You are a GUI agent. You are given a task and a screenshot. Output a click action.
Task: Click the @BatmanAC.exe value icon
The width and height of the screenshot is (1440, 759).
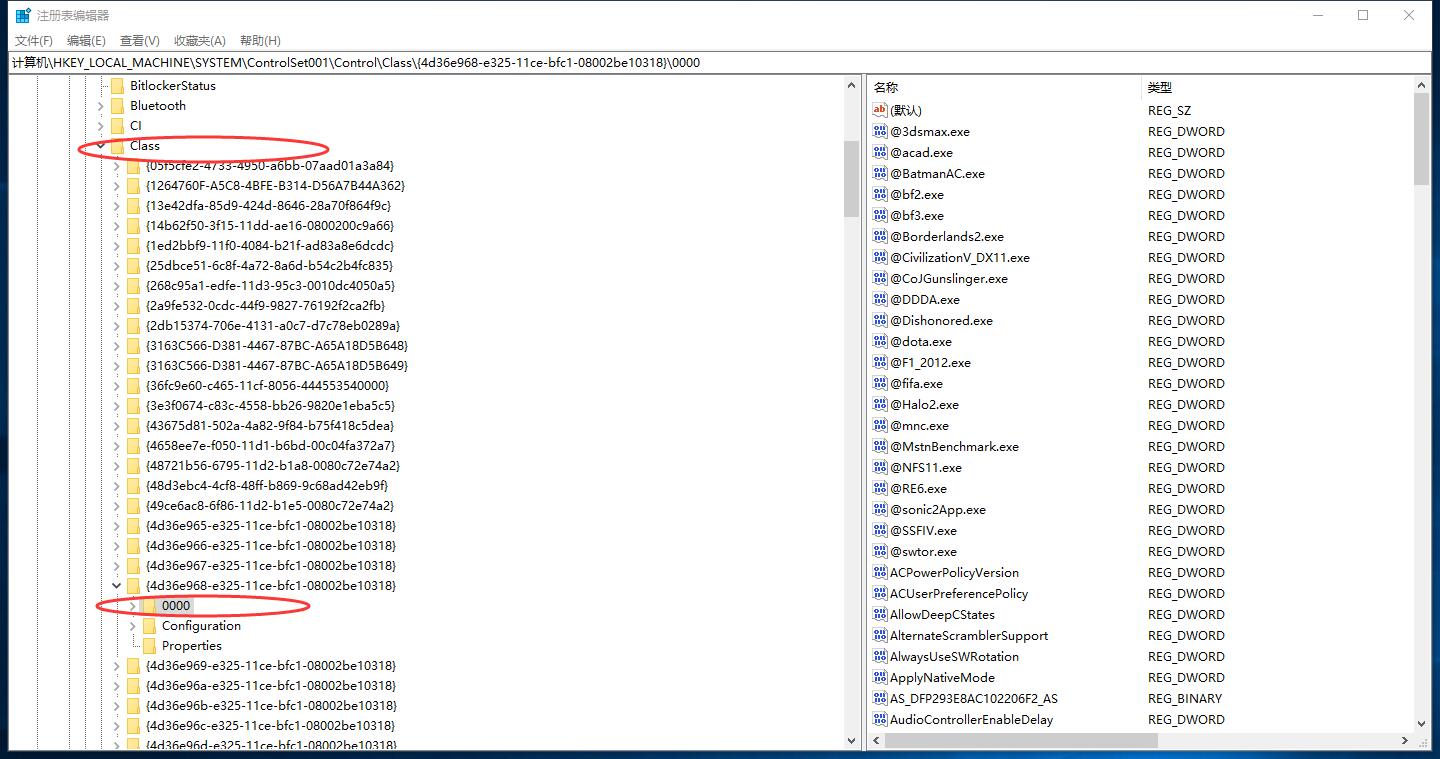pos(880,173)
